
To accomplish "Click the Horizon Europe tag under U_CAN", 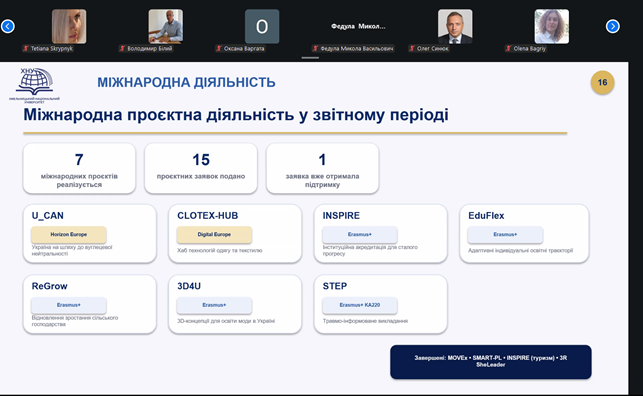I will [68, 234].
